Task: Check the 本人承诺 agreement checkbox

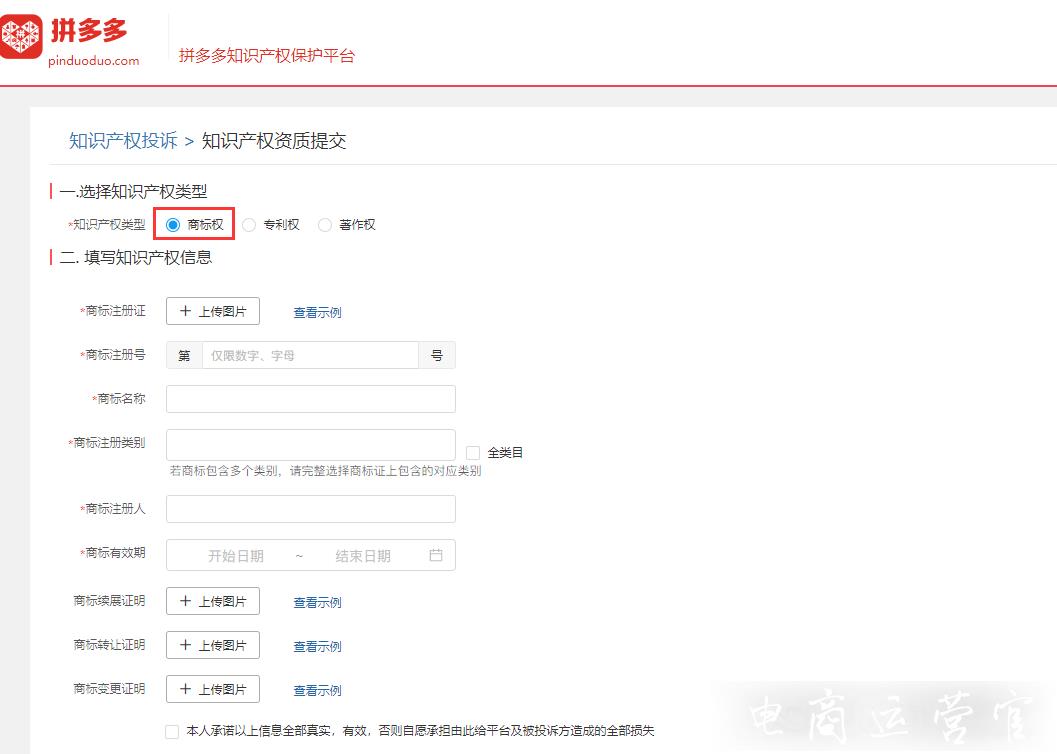Action: 172,732
